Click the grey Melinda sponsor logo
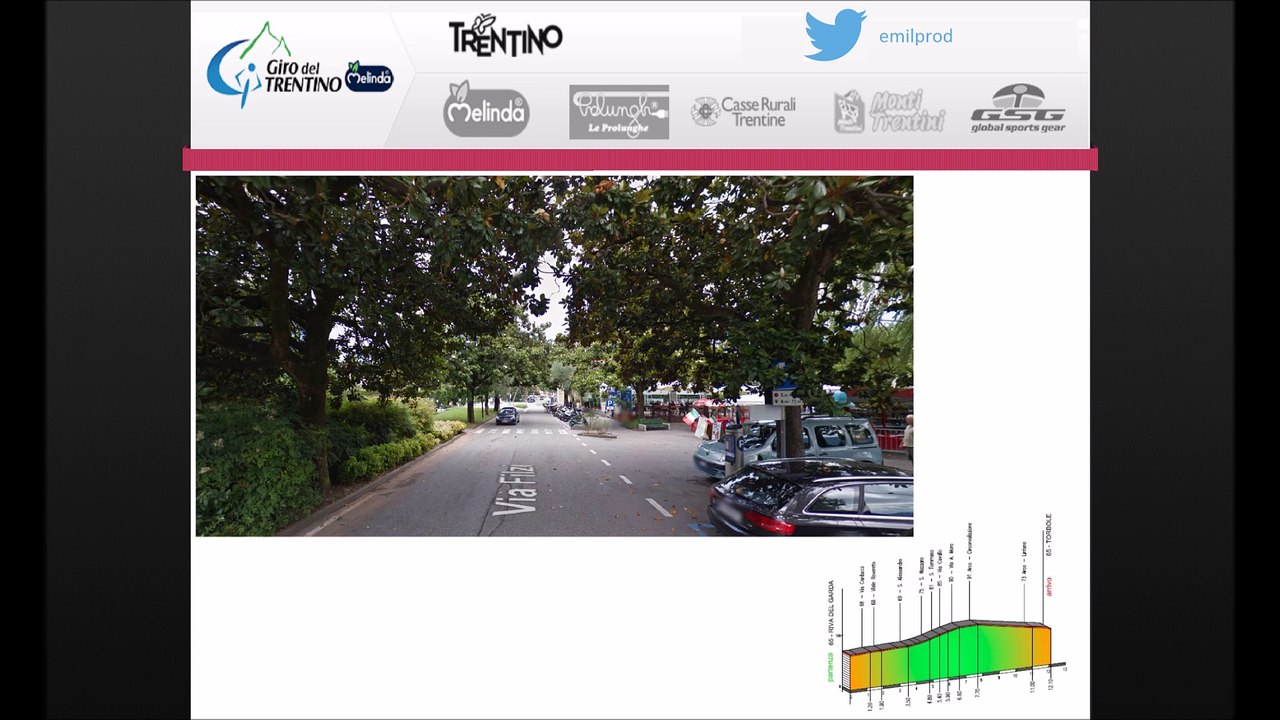Image resolution: width=1280 pixels, height=720 pixels. 486,109
